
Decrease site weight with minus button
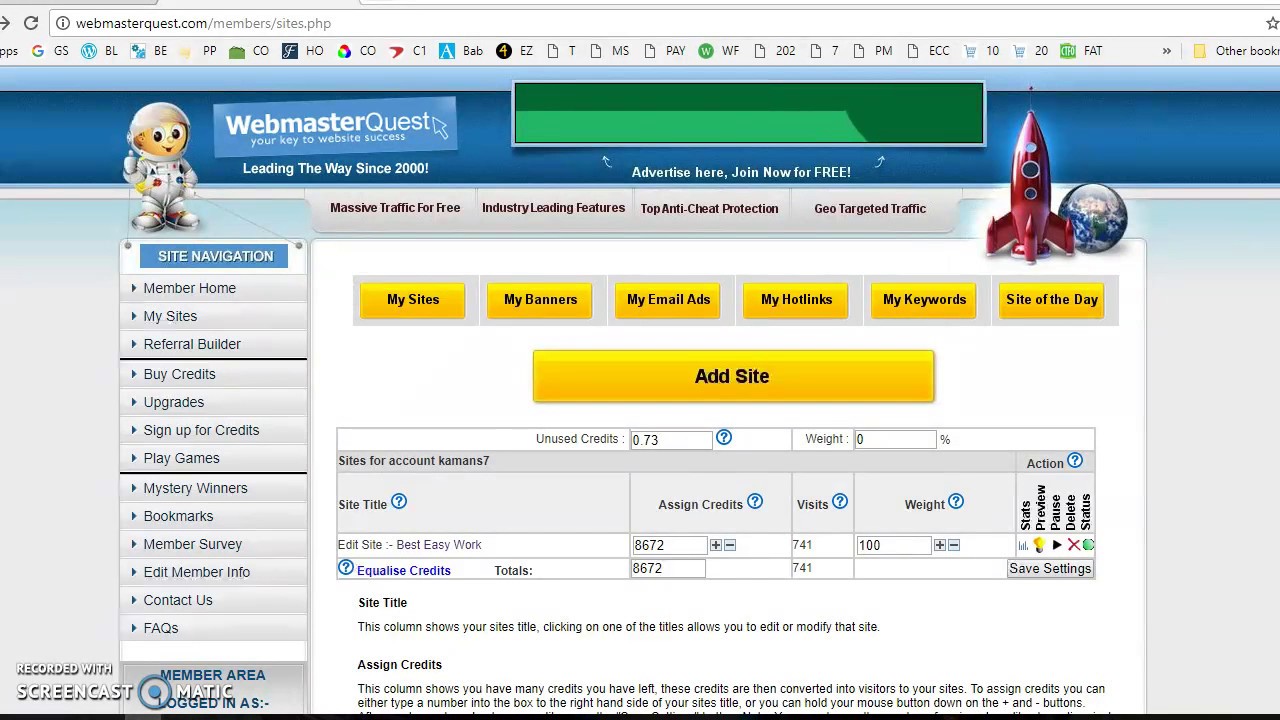[x=954, y=545]
